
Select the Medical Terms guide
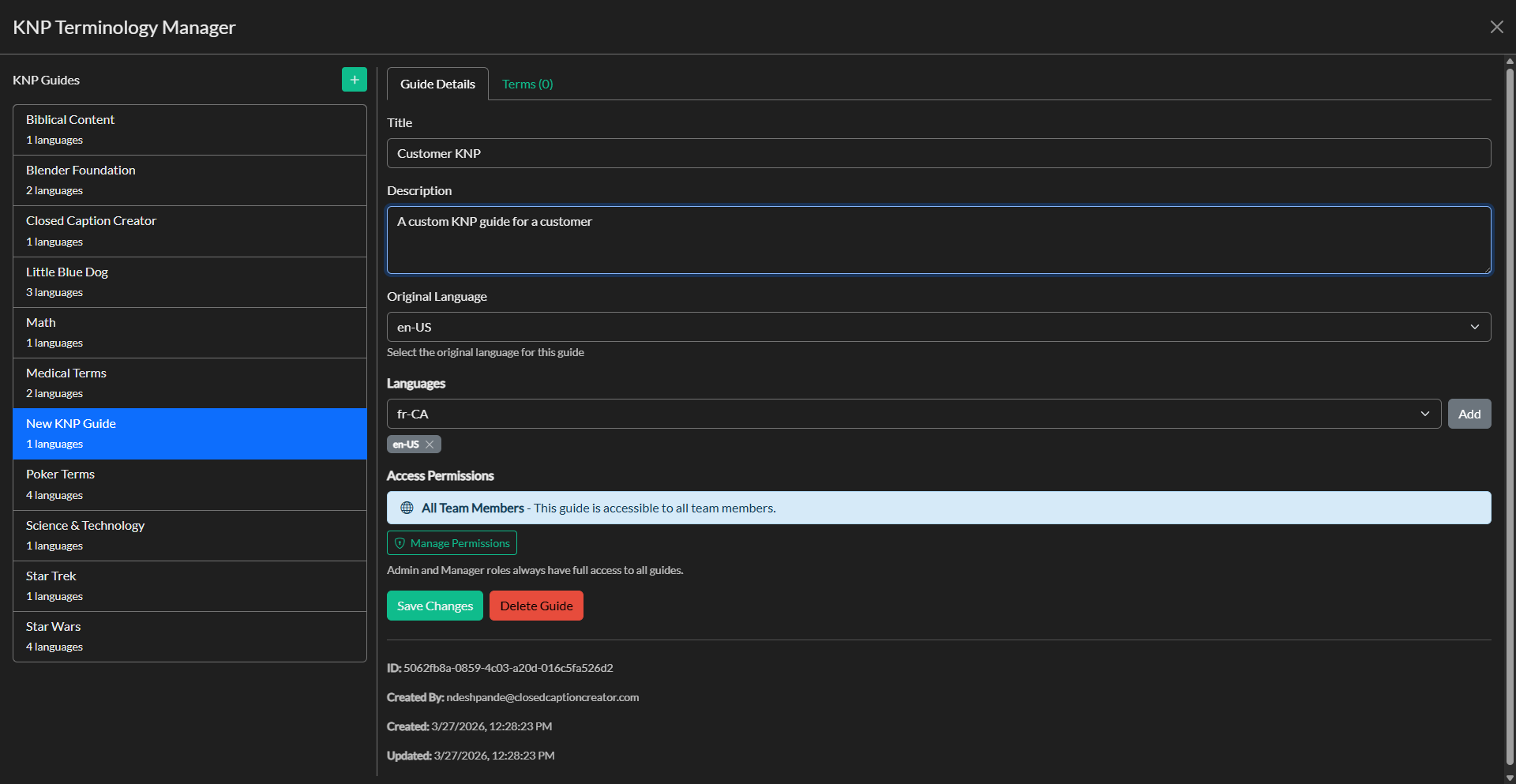click(x=189, y=382)
